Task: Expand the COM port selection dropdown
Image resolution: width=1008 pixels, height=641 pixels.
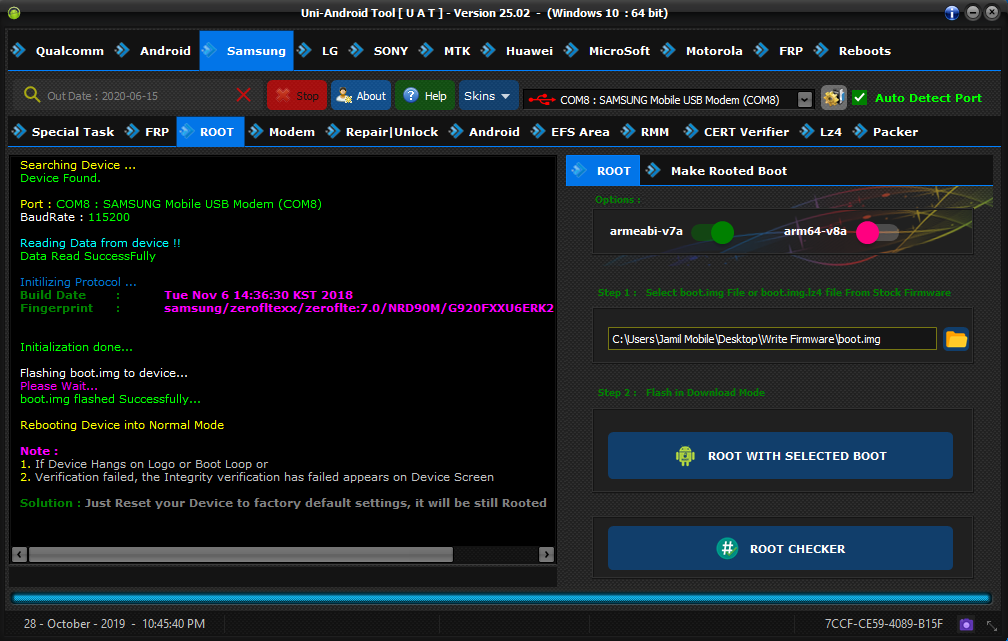Action: pos(805,100)
